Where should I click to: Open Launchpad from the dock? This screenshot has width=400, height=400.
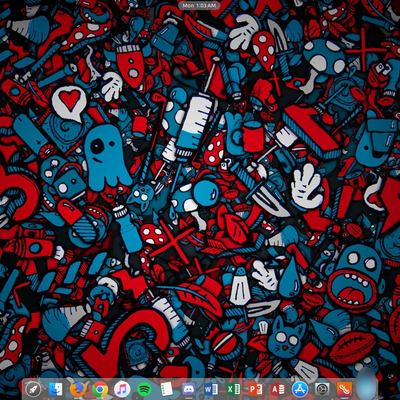pyautogui.click(x=33, y=389)
